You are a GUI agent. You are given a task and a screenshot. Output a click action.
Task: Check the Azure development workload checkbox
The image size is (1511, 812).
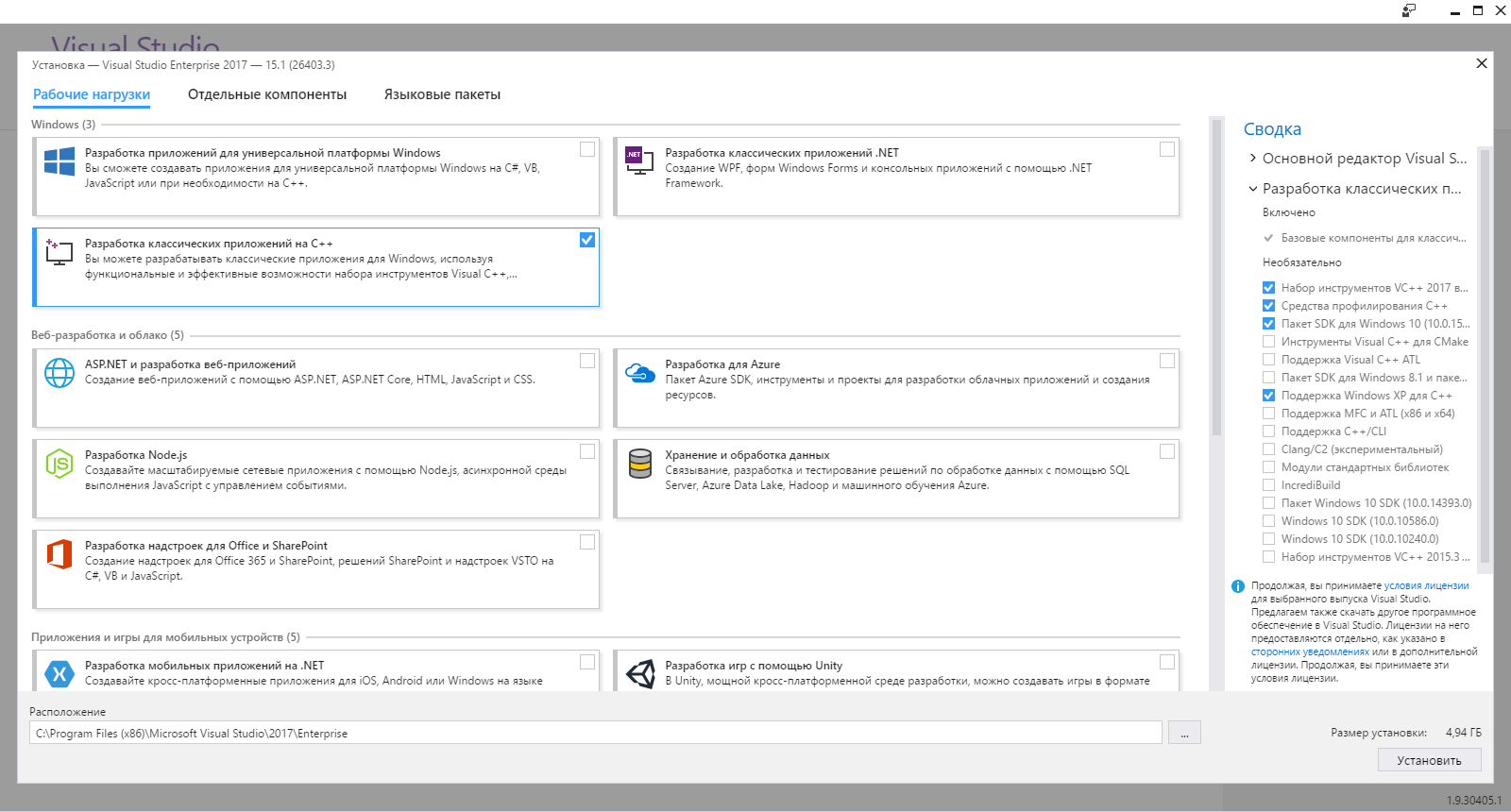1167,361
